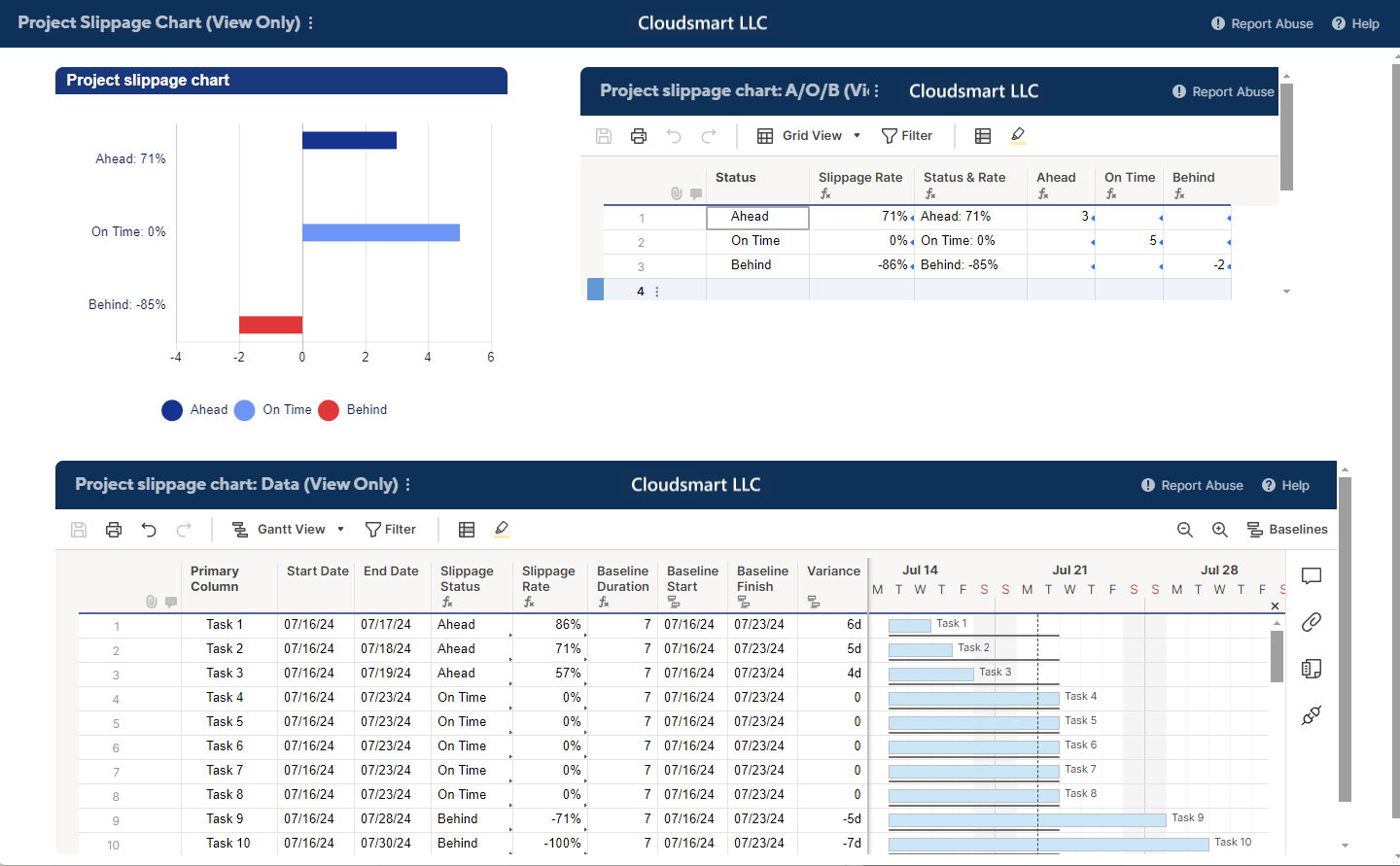This screenshot has height=866, width=1400.
Task: Click the save icon in A/O/B sheet toolbar
Action: click(604, 136)
